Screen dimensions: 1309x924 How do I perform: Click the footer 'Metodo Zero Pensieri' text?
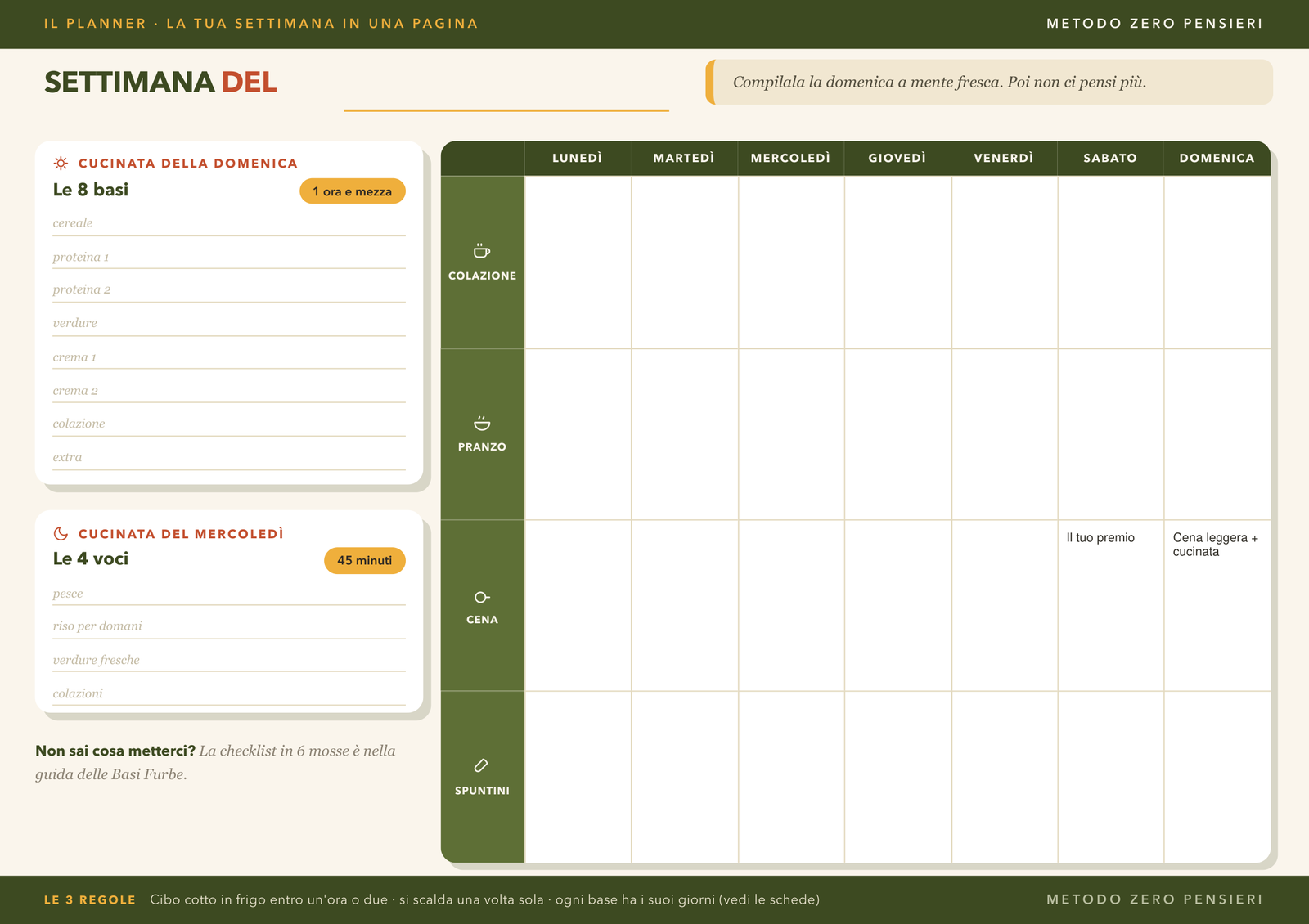pos(1154,899)
